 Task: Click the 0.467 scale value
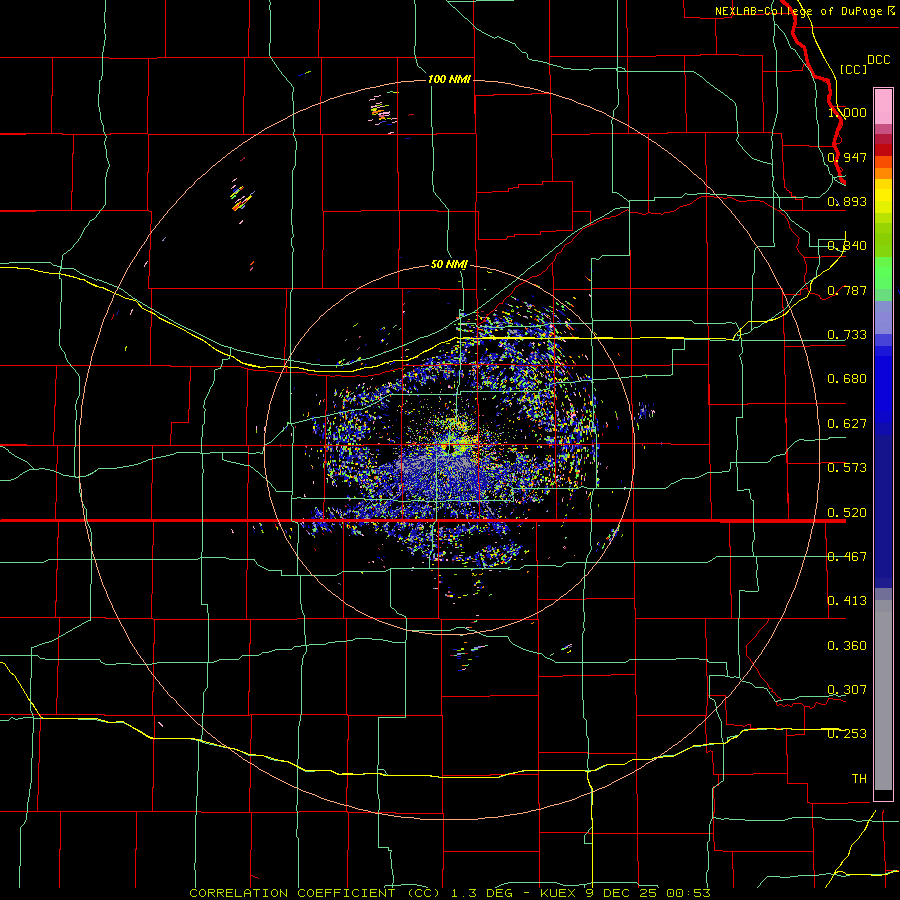point(847,557)
